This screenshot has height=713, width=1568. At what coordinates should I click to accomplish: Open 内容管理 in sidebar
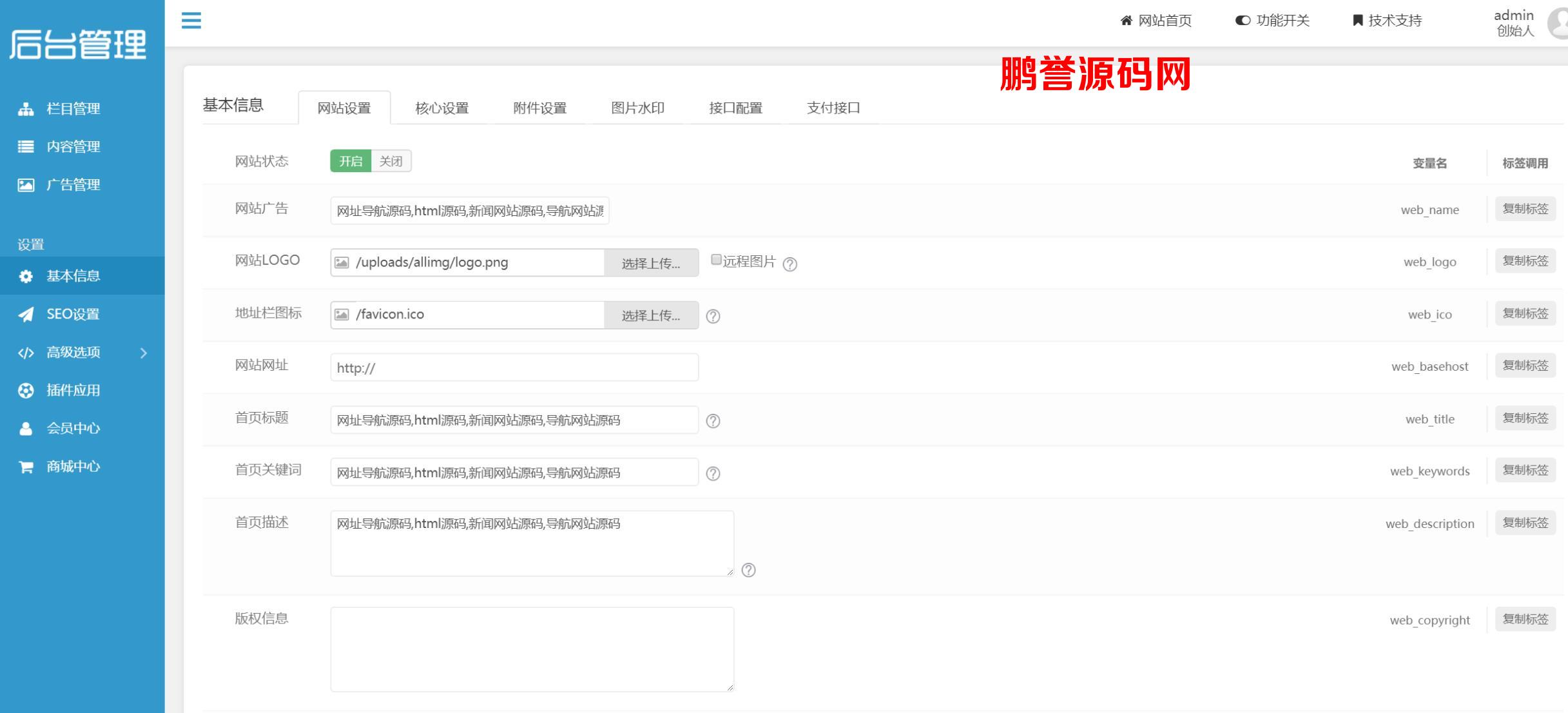[x=82, y=147]
